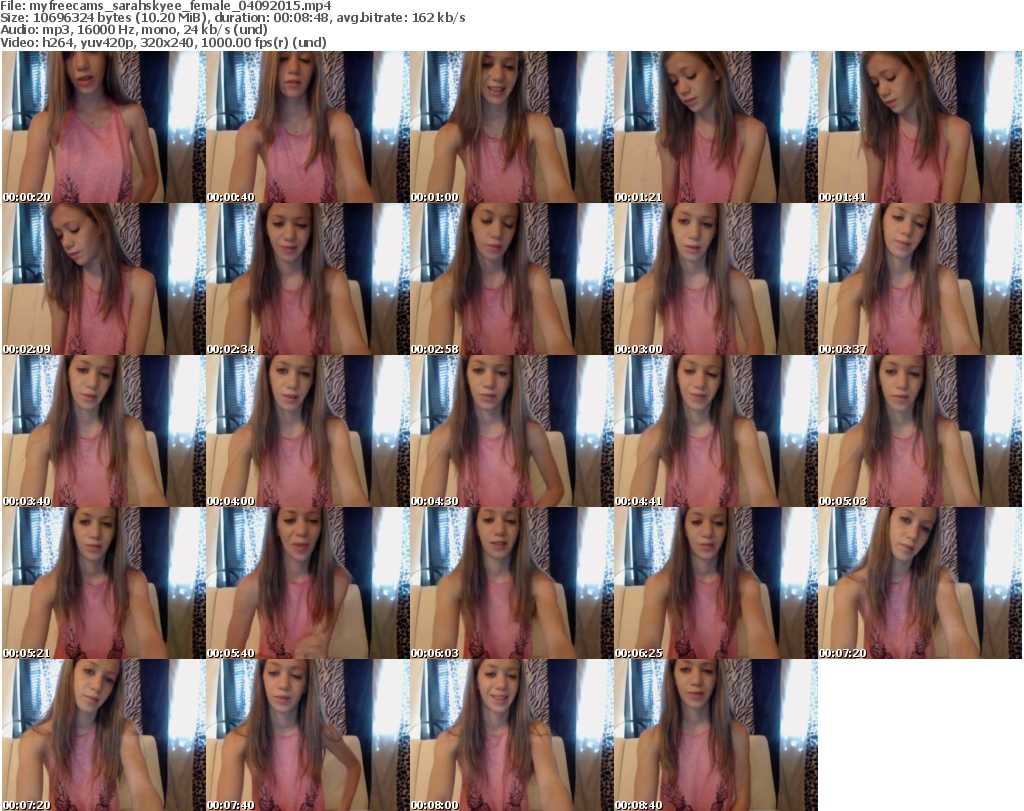Click the thumbnail at timestamp 00:01:00

(x=511, y=127)
